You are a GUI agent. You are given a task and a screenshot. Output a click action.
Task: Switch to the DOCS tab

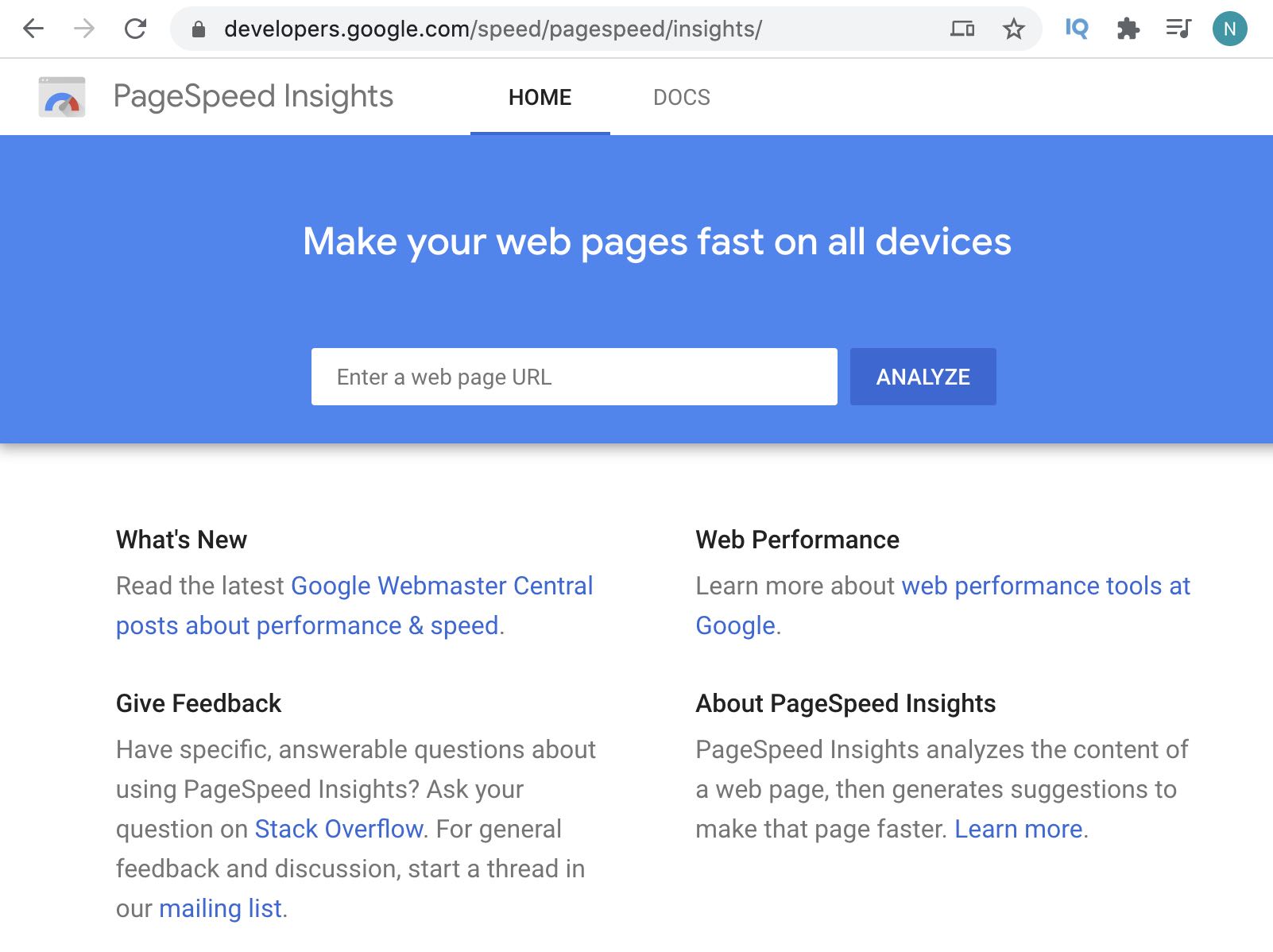point(682,97)
